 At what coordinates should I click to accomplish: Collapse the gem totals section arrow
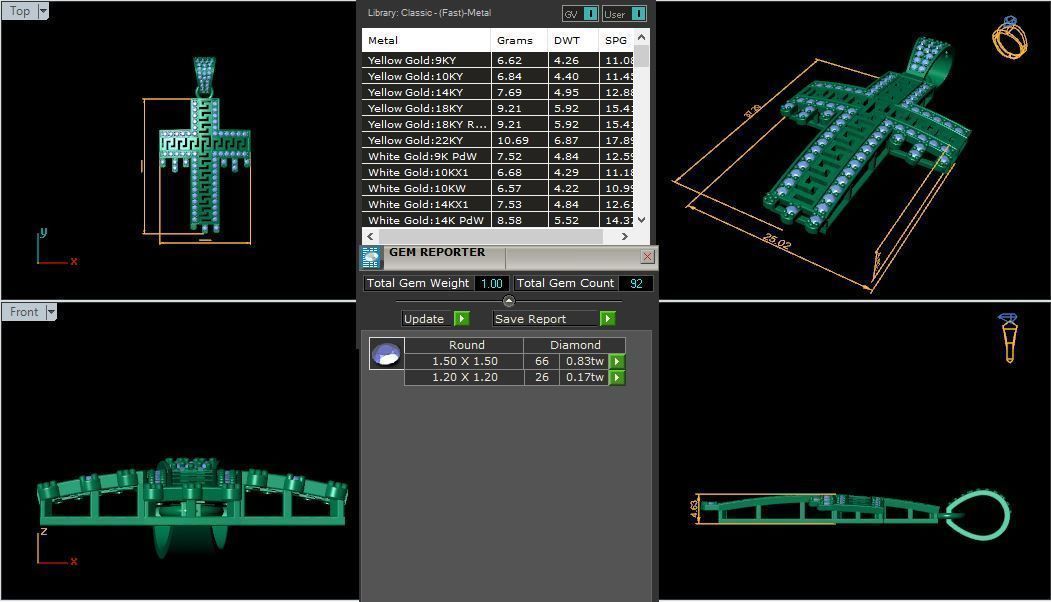509,301
